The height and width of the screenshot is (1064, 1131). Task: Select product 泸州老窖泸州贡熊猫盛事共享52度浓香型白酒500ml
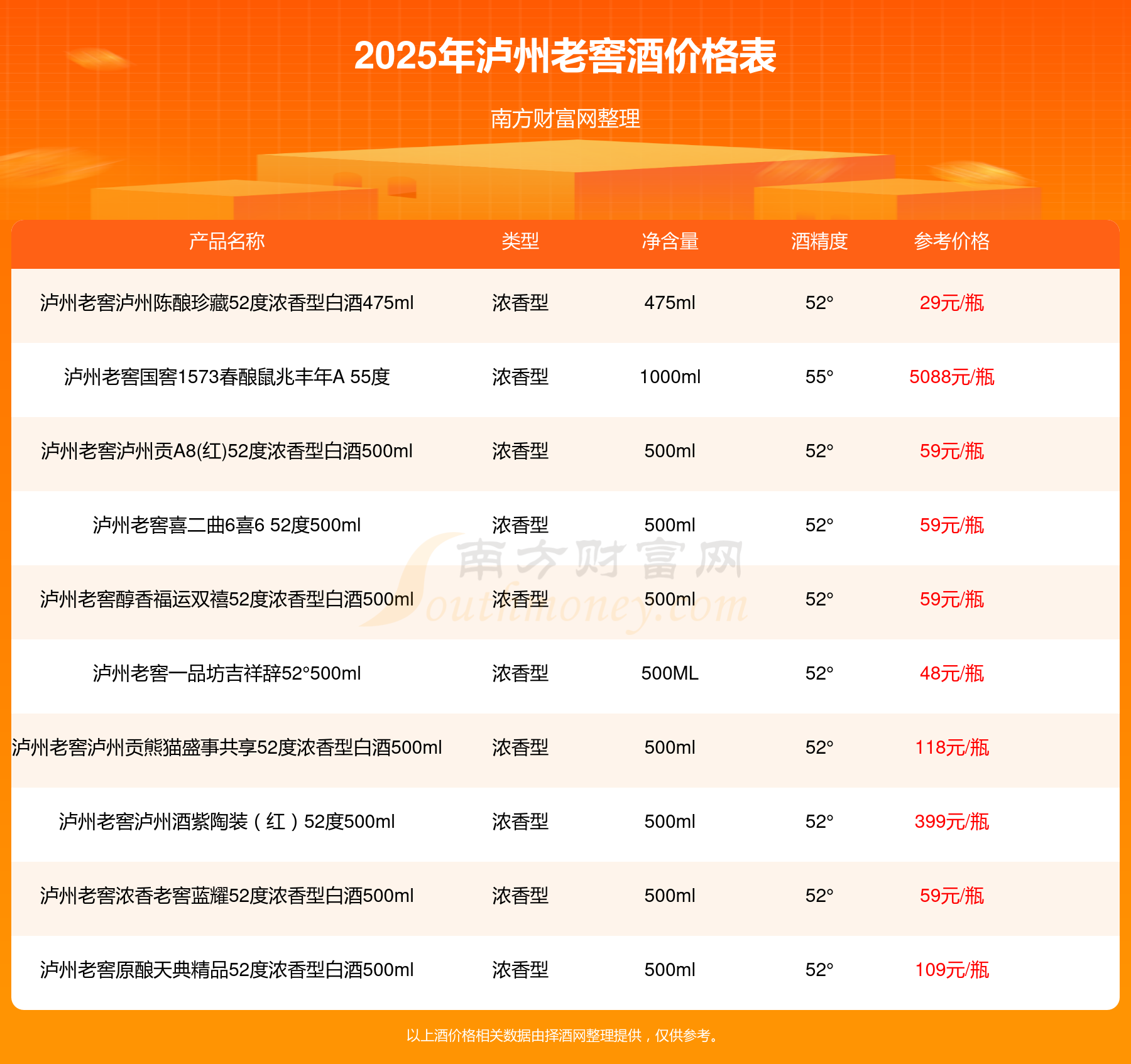pos(227,747)
